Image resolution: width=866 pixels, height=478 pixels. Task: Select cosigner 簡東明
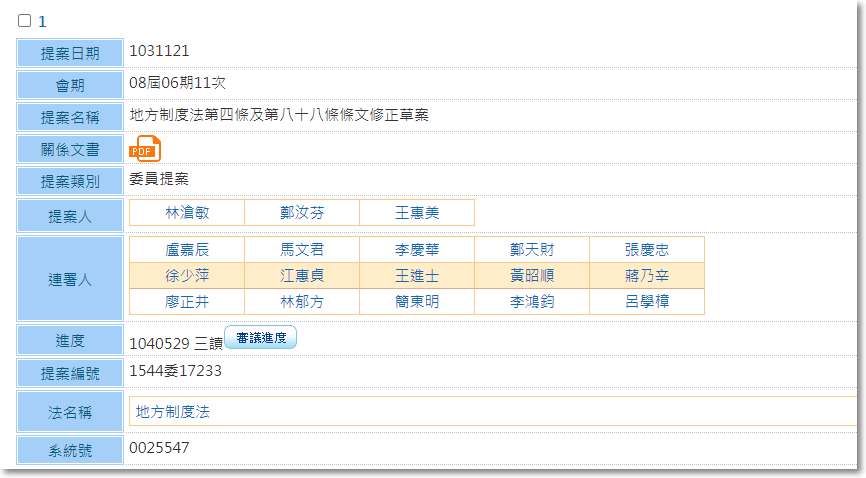[417, 302]
